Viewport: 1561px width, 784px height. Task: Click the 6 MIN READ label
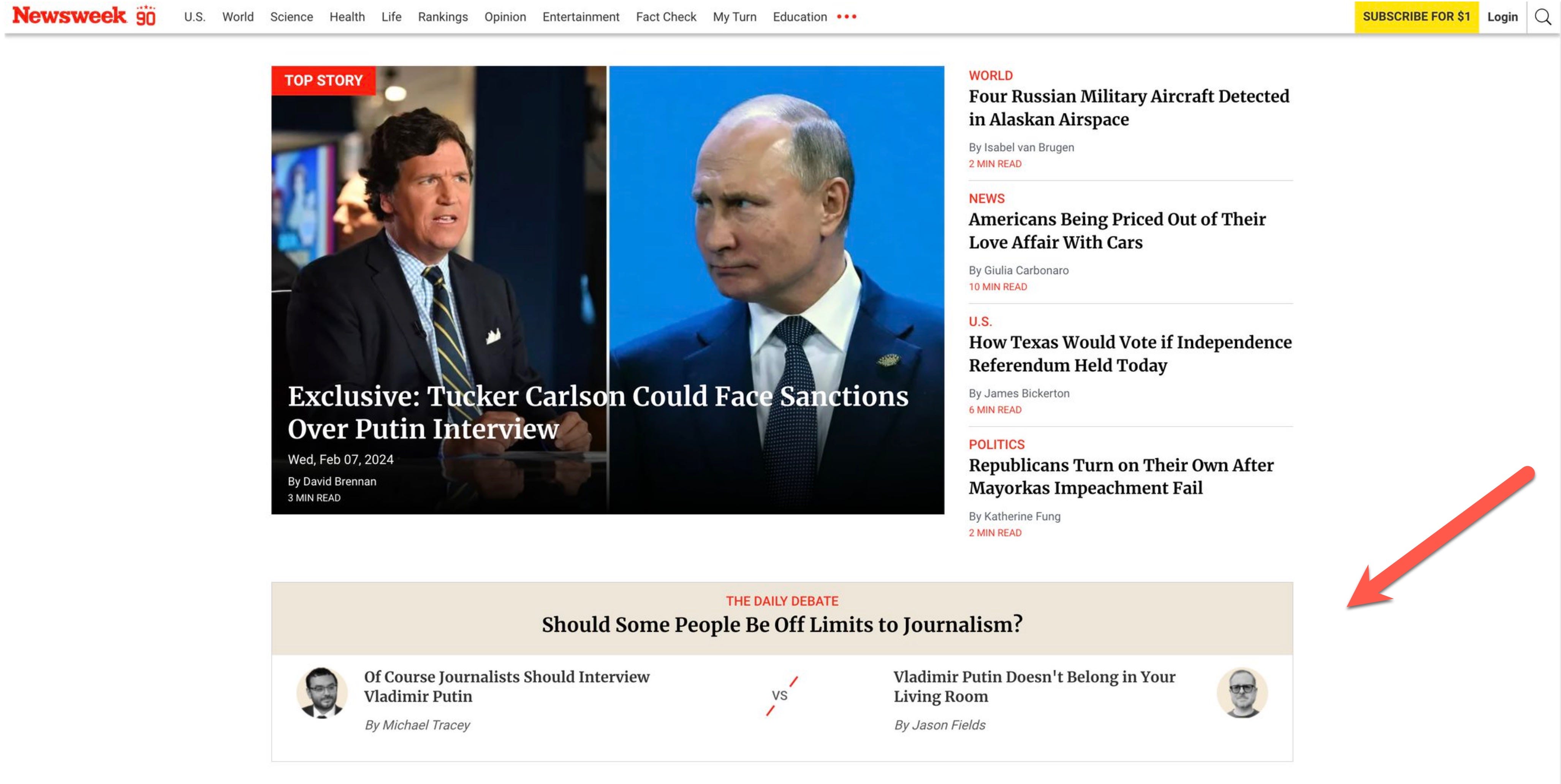tap(994, 409)
